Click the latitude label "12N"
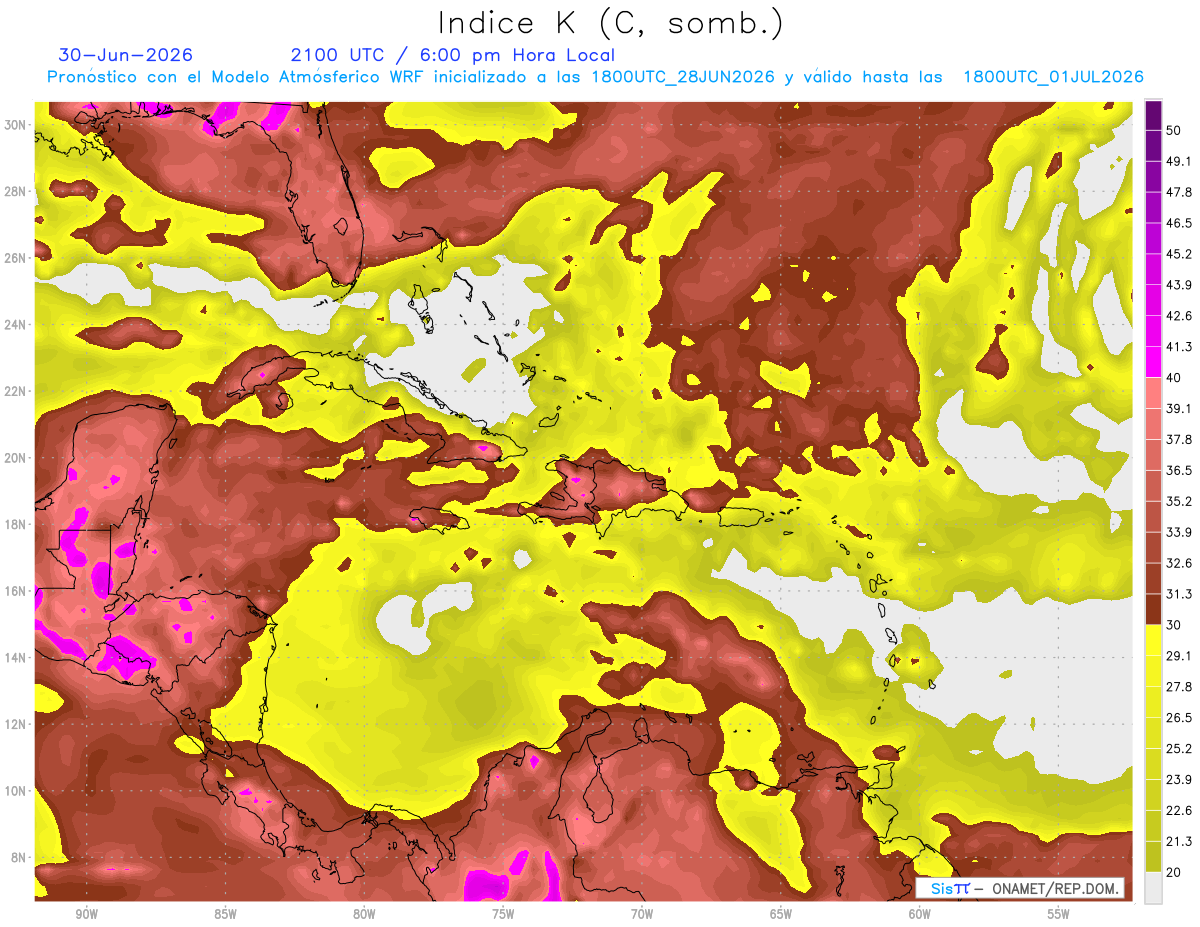Screen dimensions: 1200x927 click(x=16, y=724)
